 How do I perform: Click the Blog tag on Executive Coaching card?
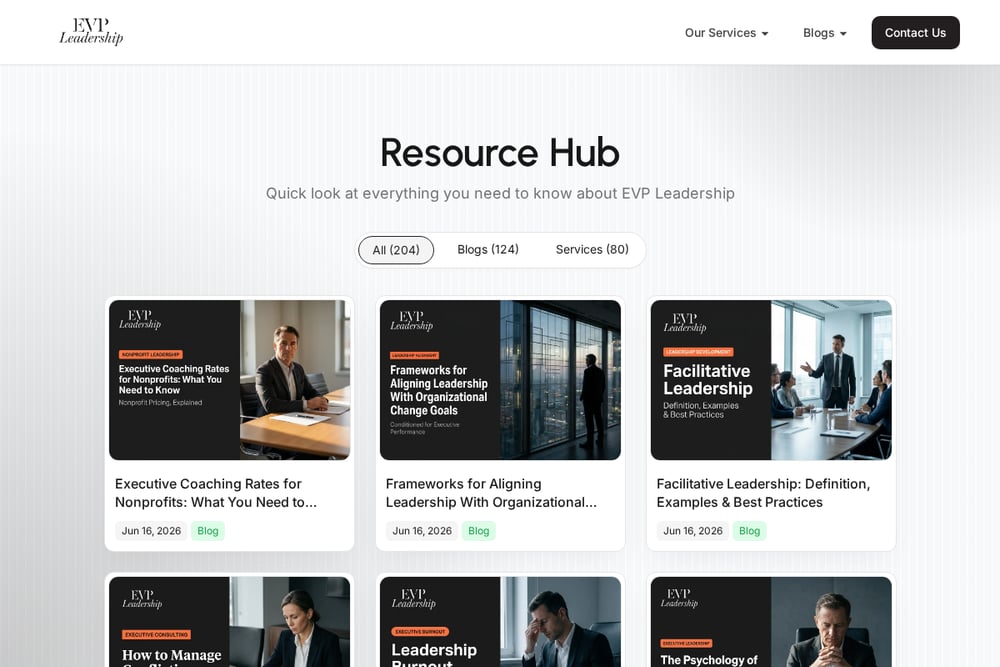click(208, 531)
